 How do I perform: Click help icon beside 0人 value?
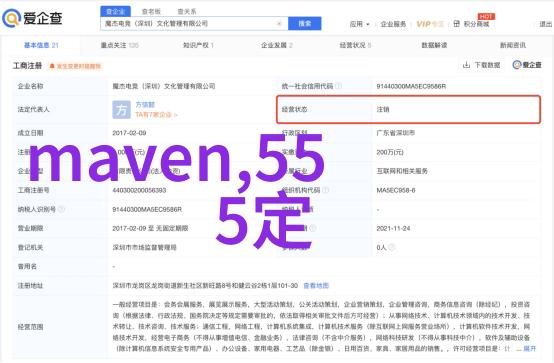pyautogui.click(x=391, y=247)
